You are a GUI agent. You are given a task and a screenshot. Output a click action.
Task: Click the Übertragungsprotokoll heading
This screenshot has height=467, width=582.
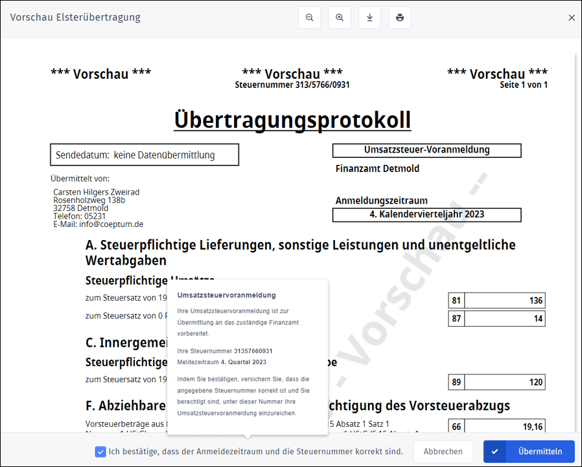(x=292, y=120)
